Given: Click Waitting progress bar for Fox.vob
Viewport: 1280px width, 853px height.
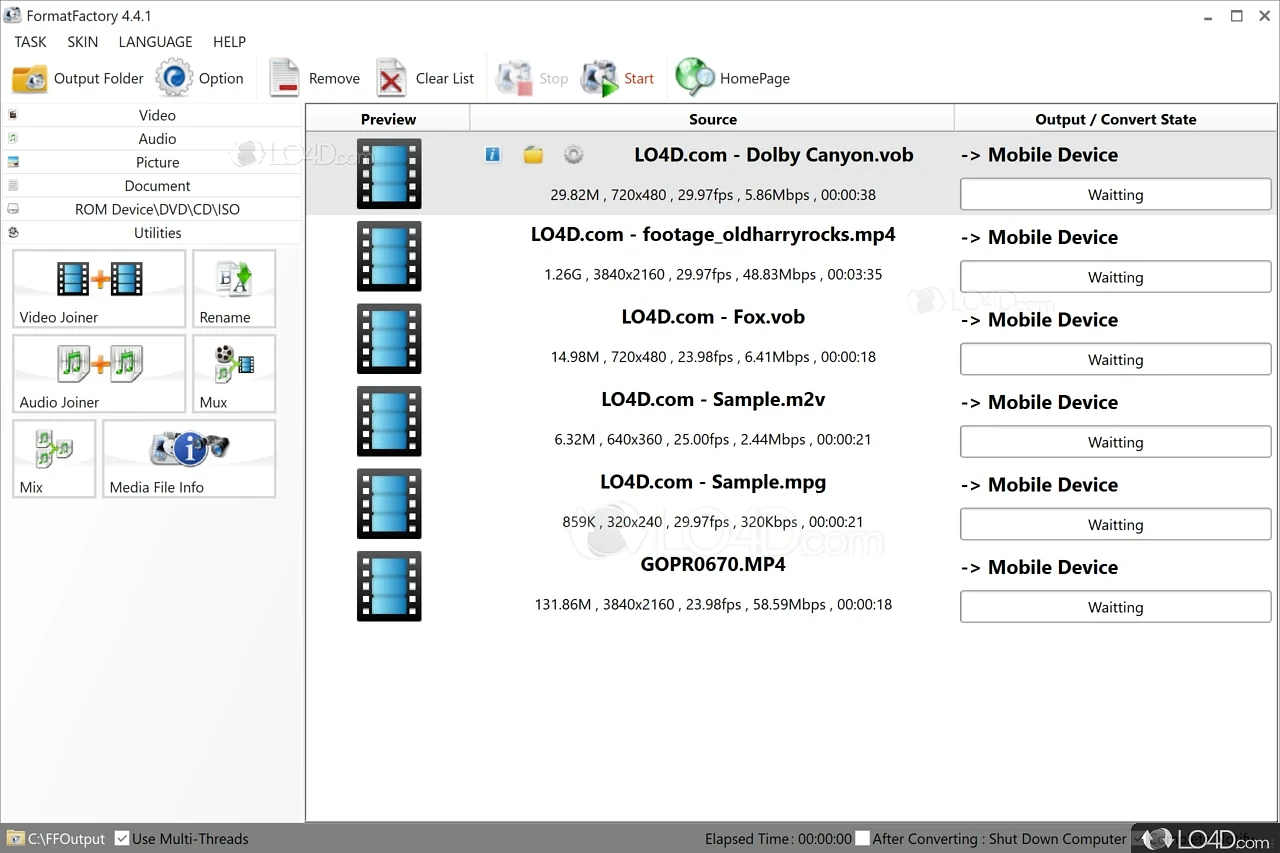Looking at the screenshot, I should pyautogui.click(x=1115, y=360).
